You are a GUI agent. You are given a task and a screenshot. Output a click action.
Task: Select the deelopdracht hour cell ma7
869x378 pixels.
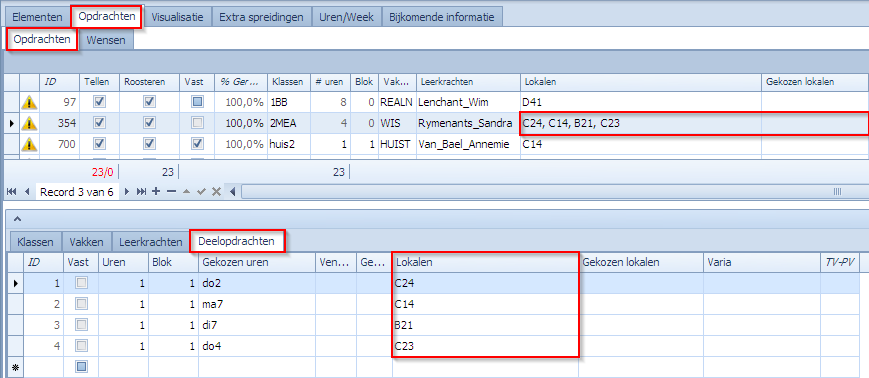(257, 304)
